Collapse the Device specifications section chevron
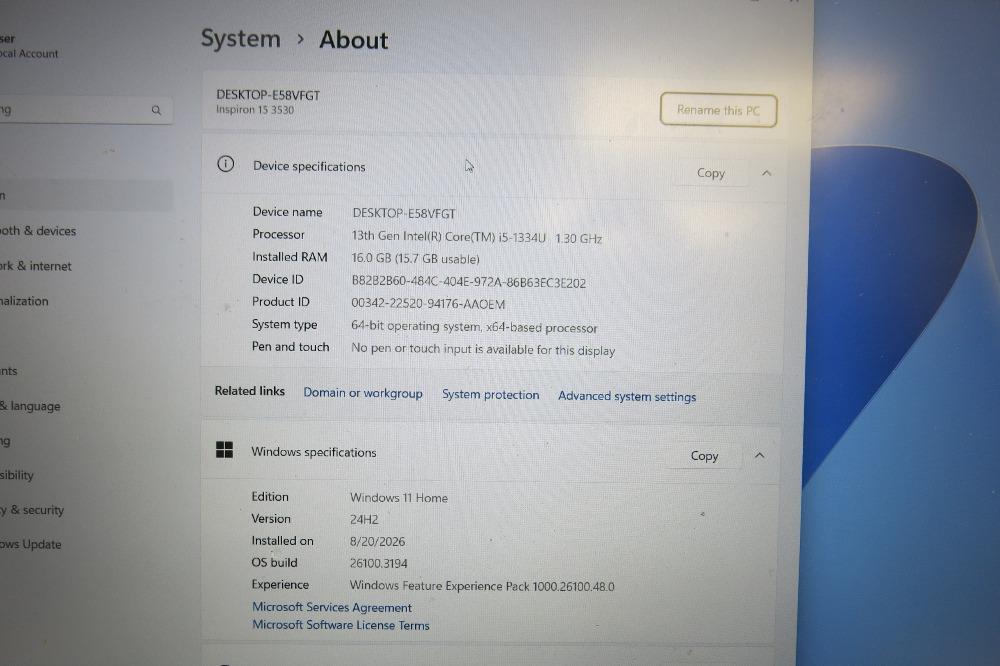This screenshot has height=666, width=1000. 767,173
